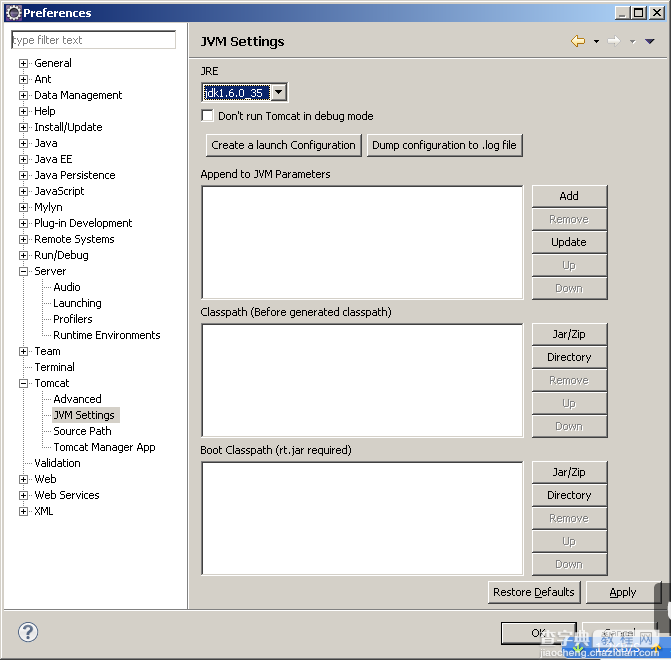Click Add for JVM Parameters
This screenshot has width=671, height=660.
tap(569, 196)
